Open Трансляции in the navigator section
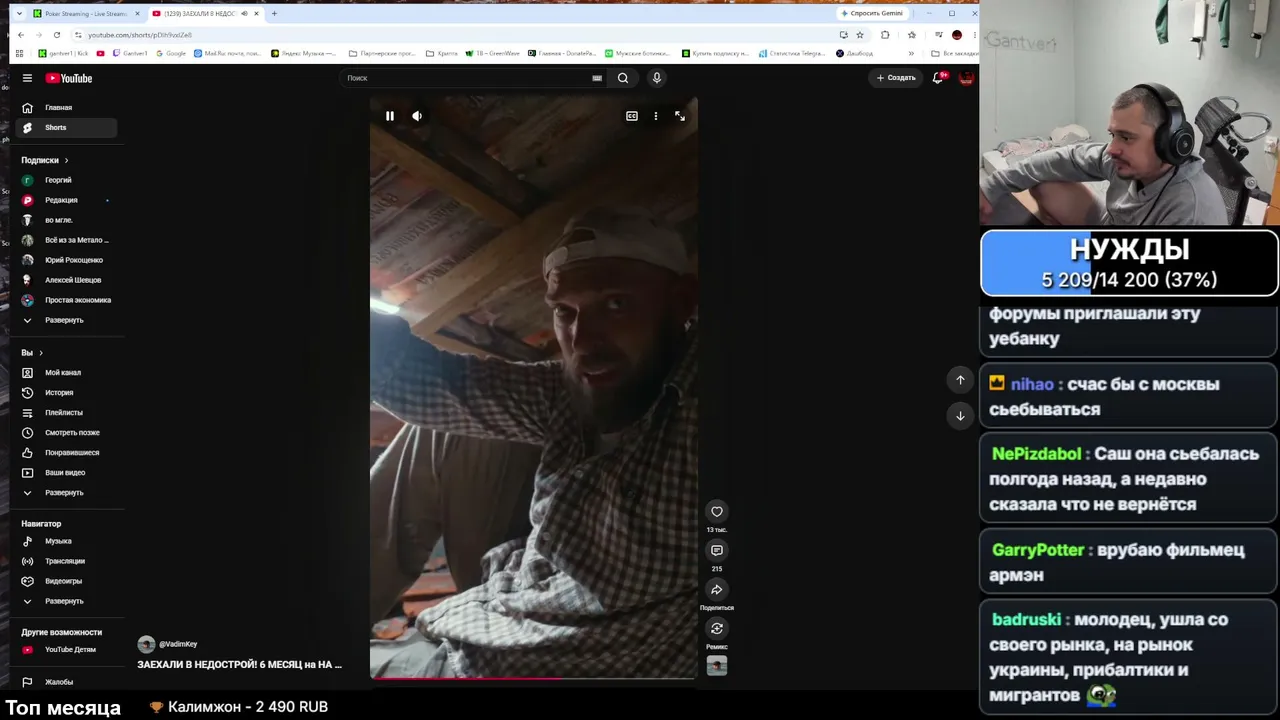Viewport: 1280px width, 720px height. (66, 561)
